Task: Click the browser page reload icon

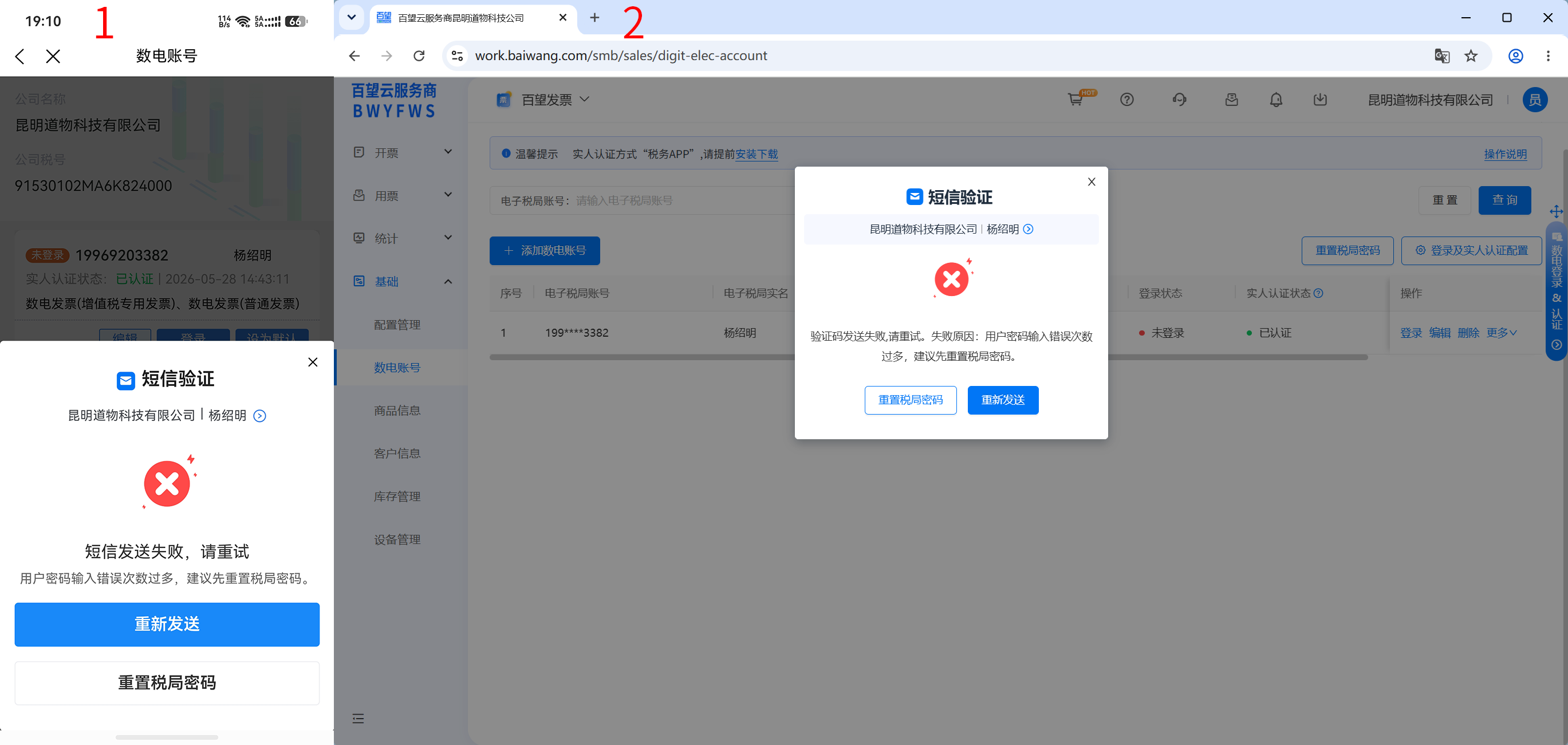Action: pyautogui.click(x=419, y=56)
